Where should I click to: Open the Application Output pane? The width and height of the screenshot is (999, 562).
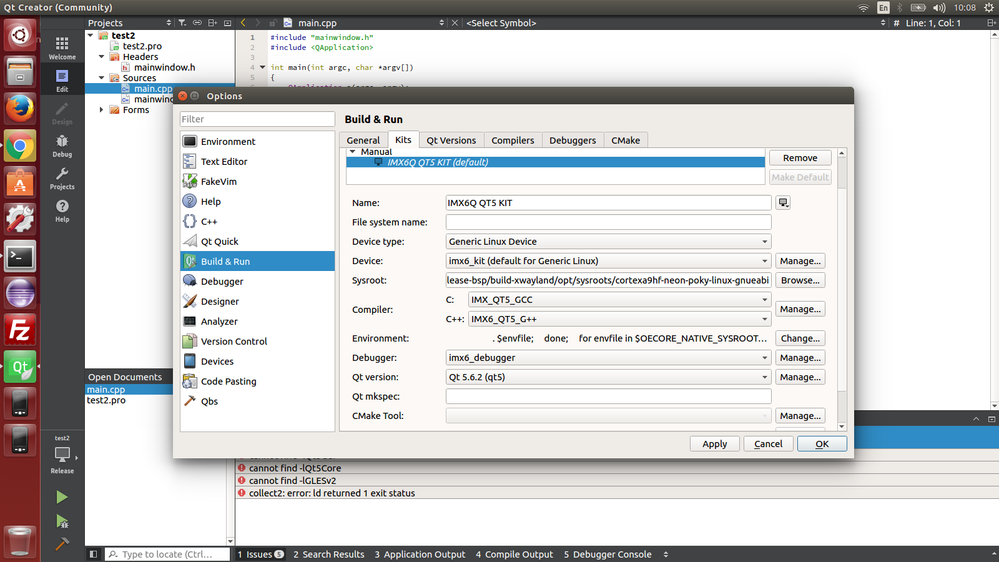(419, 554)
